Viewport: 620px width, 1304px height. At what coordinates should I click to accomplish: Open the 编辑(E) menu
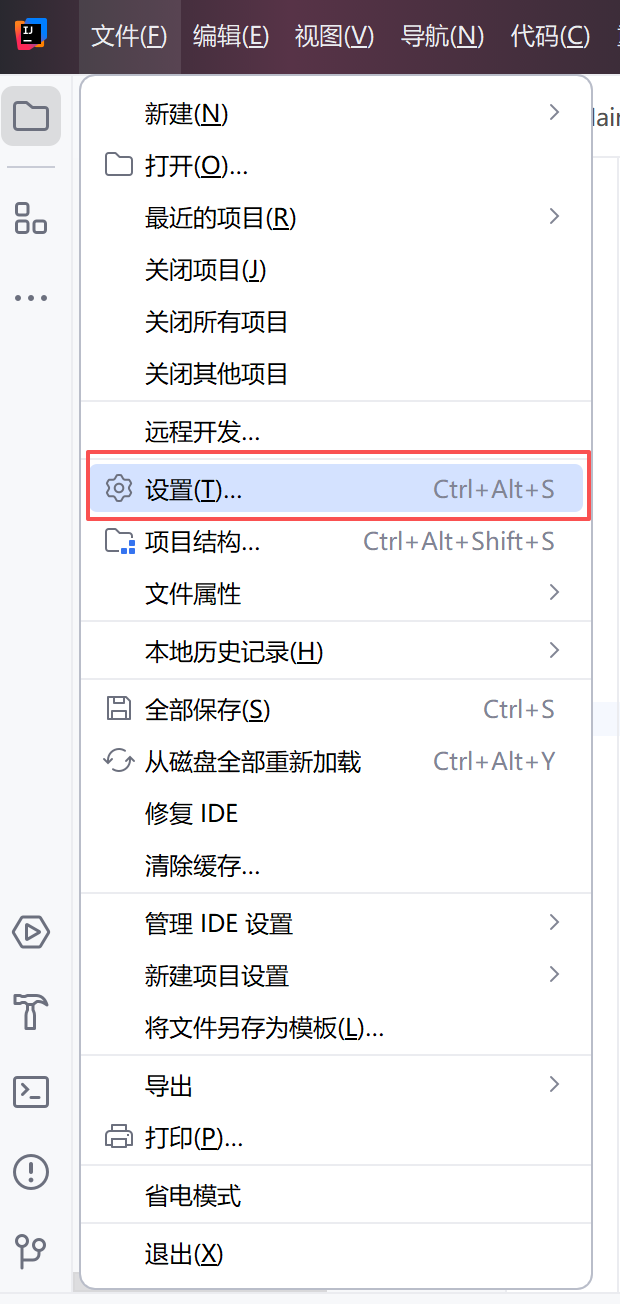click(x=231, y=37)
